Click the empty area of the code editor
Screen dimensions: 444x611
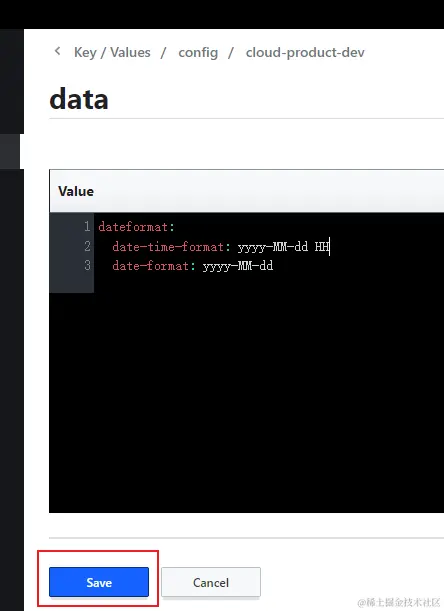269,394
